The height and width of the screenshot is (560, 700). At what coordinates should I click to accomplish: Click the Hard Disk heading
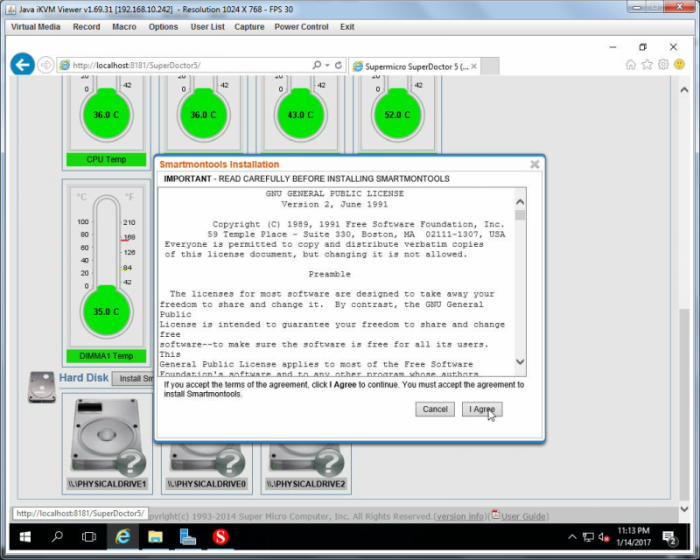84,378
